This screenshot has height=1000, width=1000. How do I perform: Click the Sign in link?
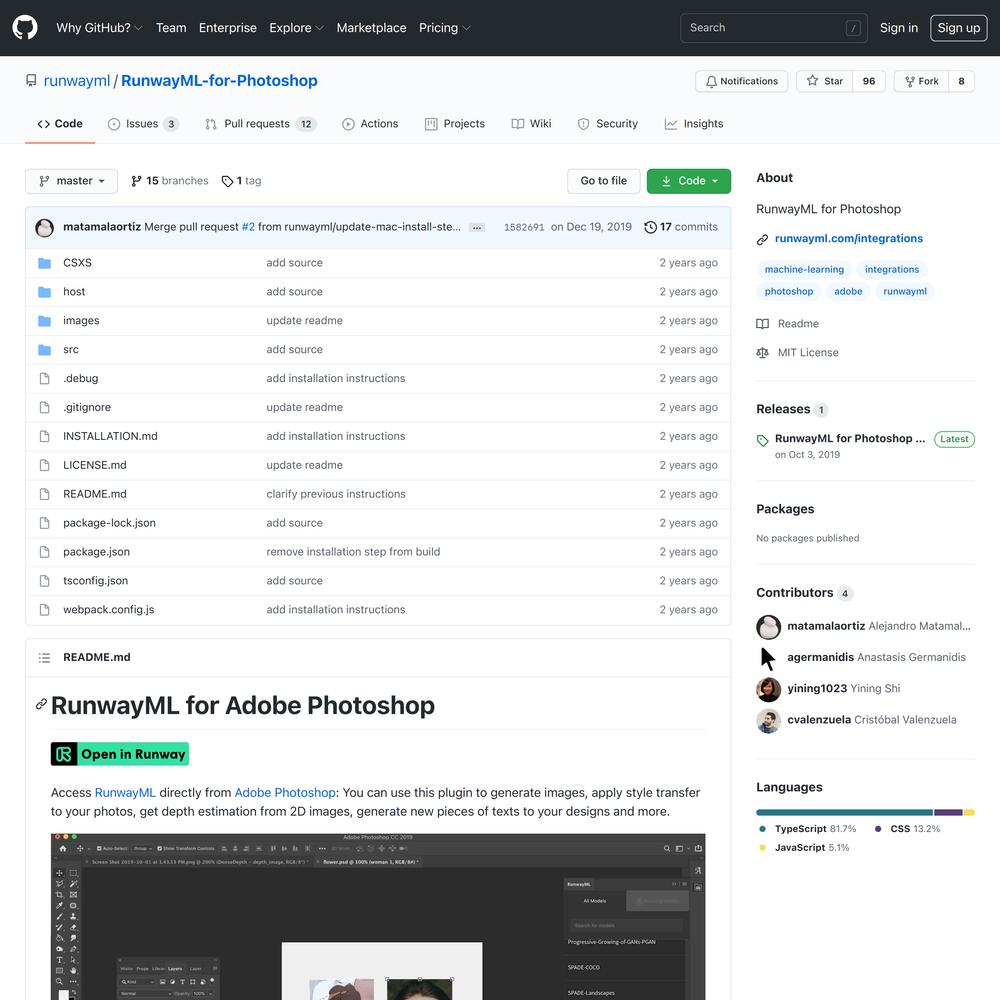pos(899,28)
